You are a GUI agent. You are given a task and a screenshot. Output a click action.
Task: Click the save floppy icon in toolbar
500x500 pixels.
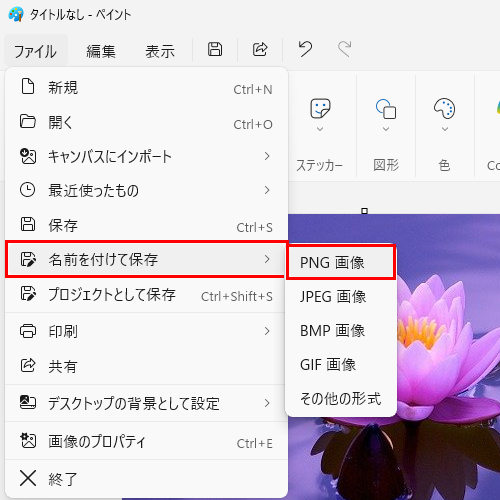point(215,49)
